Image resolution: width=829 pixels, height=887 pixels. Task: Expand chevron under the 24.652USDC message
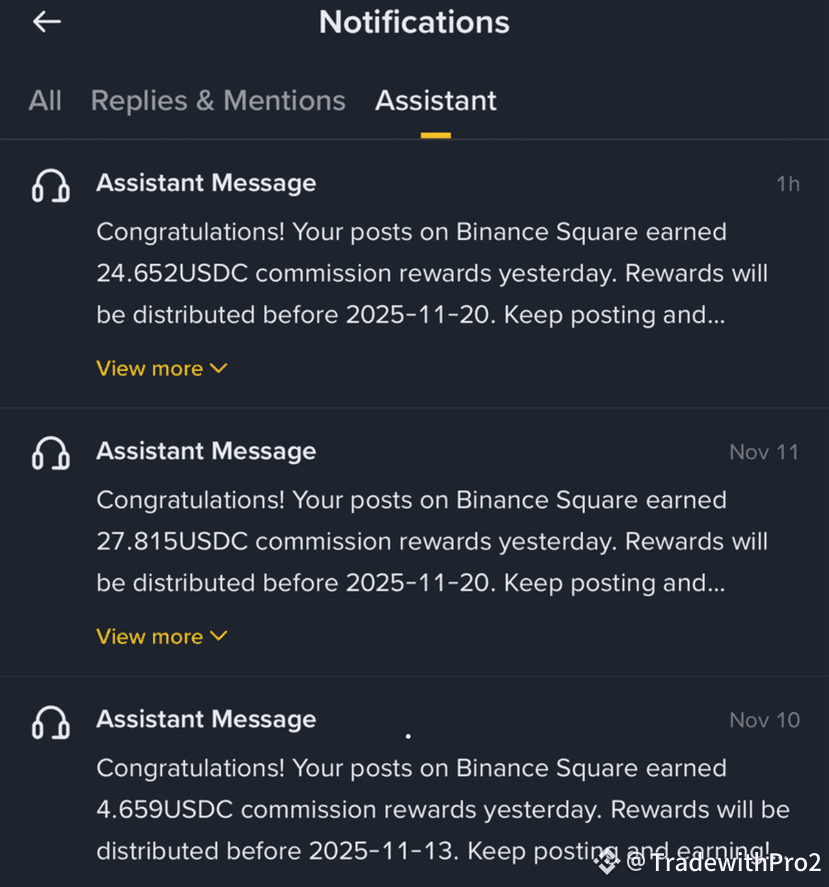(x=219, y=368)
